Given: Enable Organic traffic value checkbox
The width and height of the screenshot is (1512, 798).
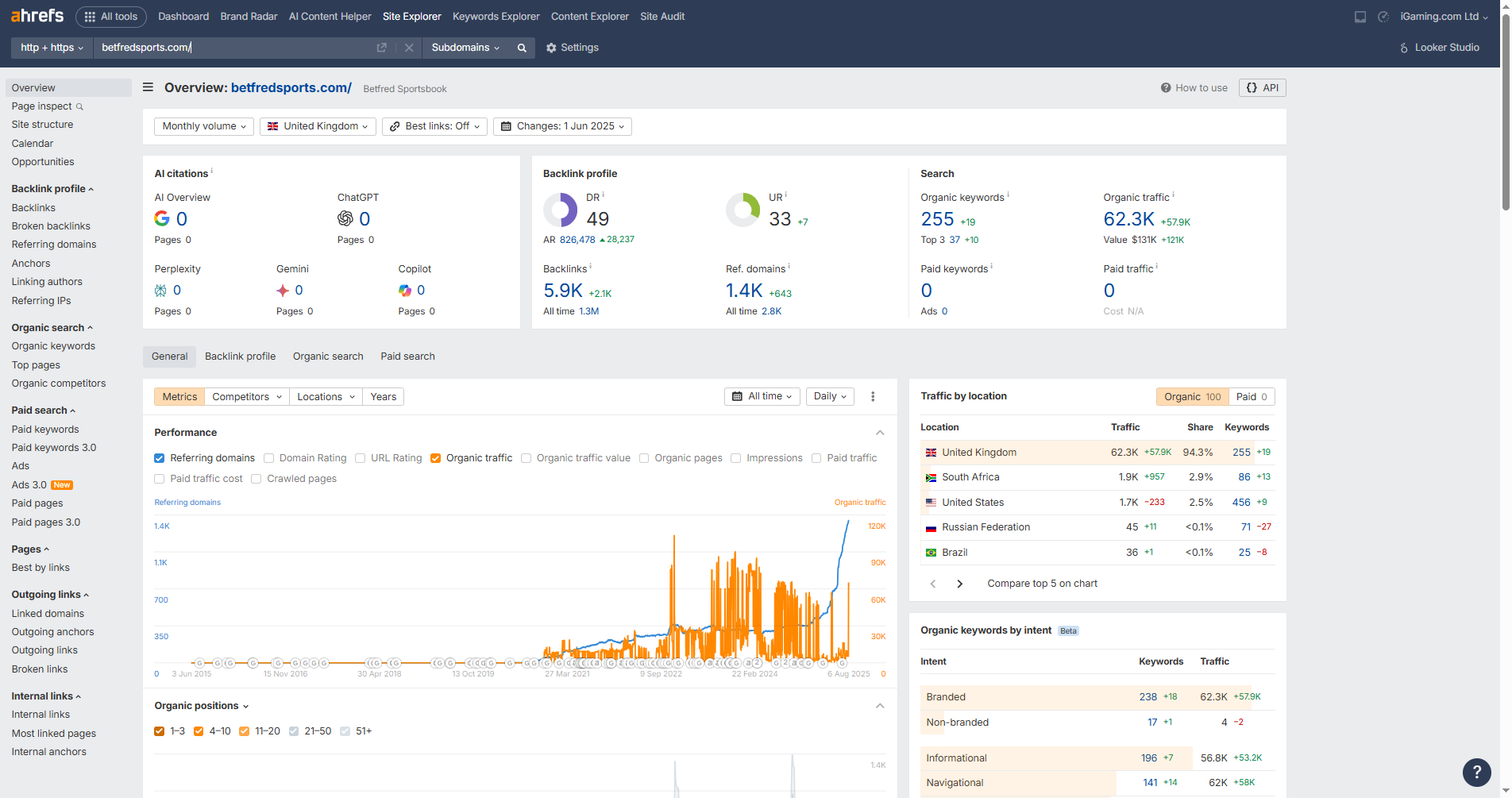Looking at the screenshot, I should pos(526,458).
